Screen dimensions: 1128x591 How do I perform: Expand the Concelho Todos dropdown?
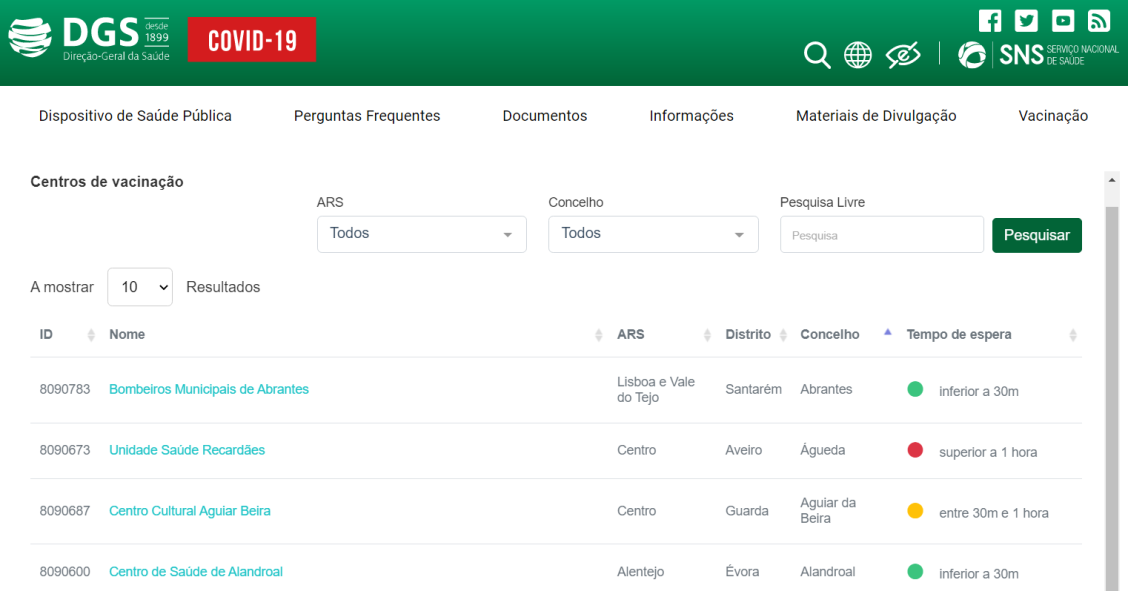[x=653, y=234]
